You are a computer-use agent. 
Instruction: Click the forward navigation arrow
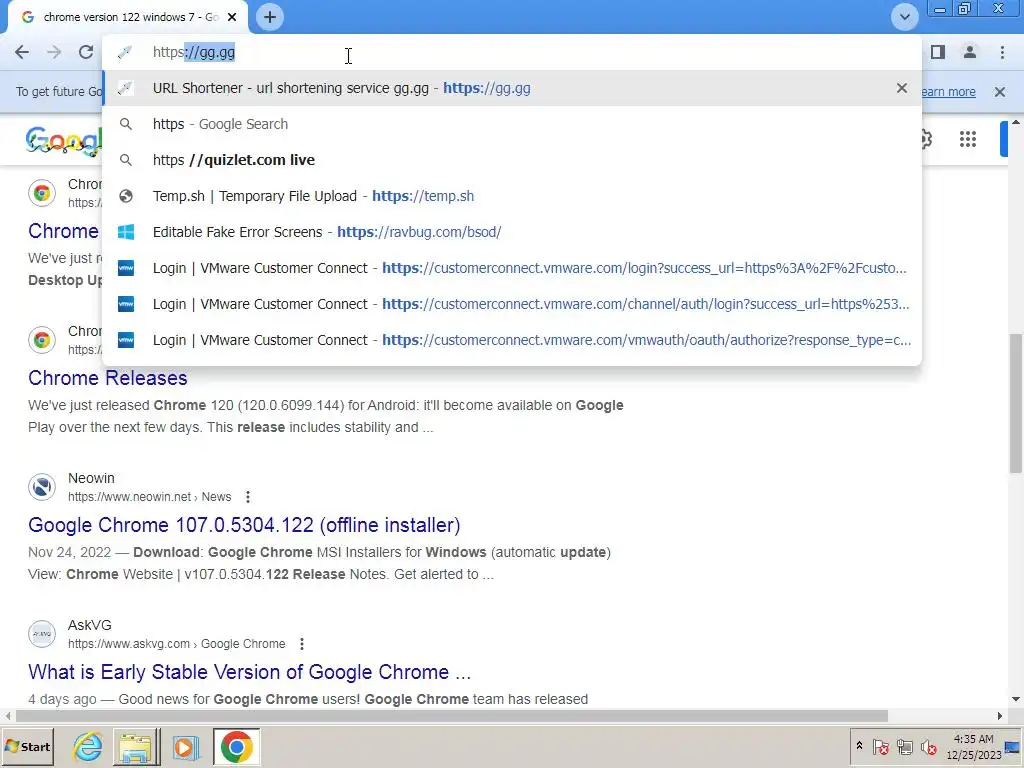point(54,52)
